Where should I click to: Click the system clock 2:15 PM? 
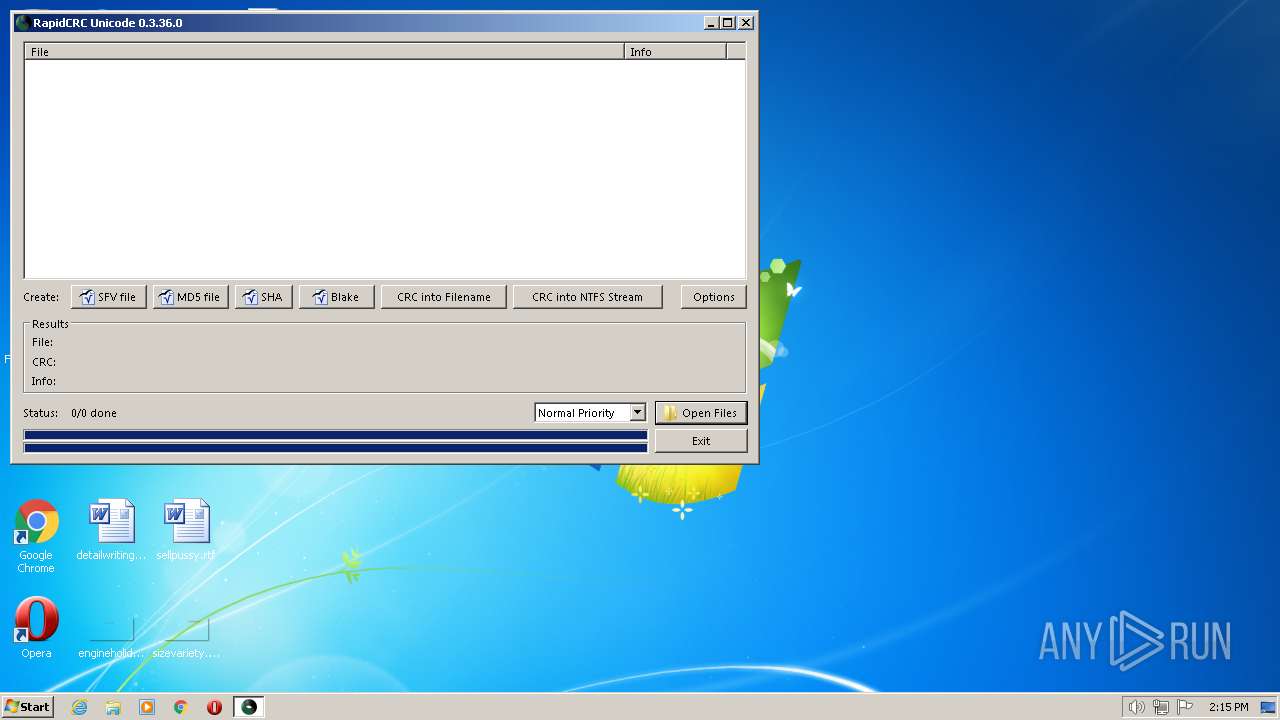pos(1228,707)
